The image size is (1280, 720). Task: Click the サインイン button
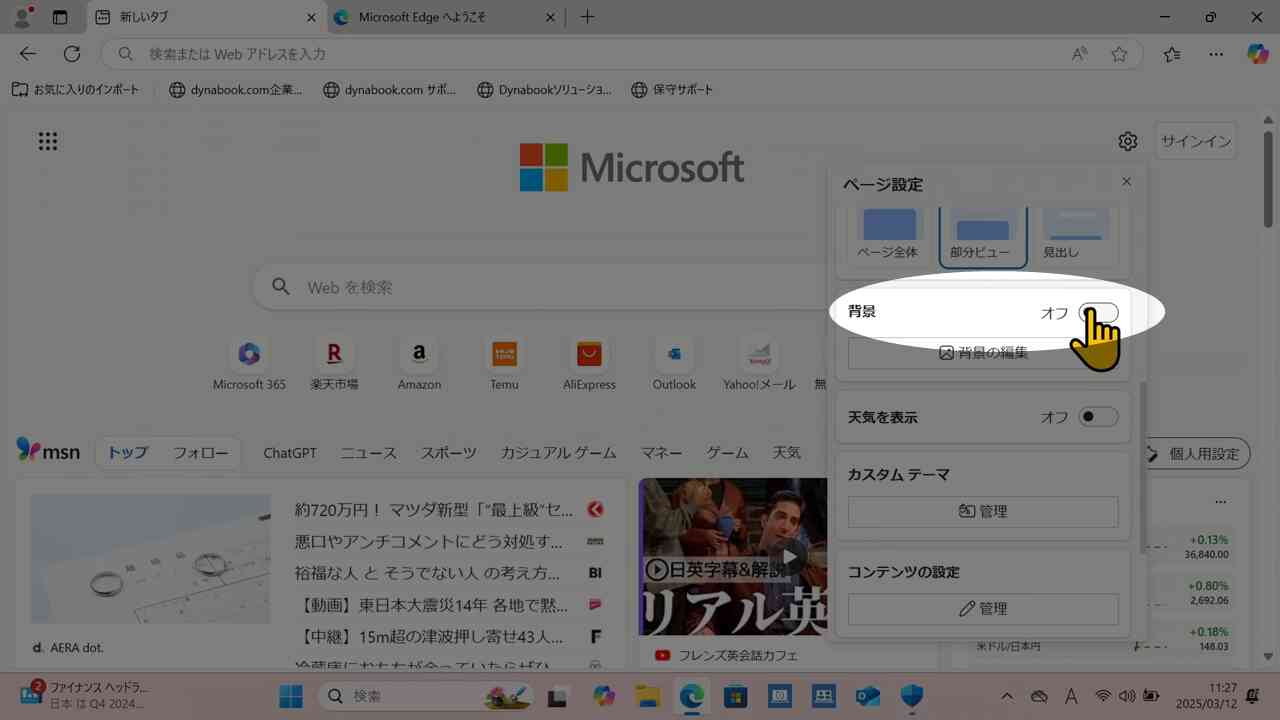[x=1196, y=141]
